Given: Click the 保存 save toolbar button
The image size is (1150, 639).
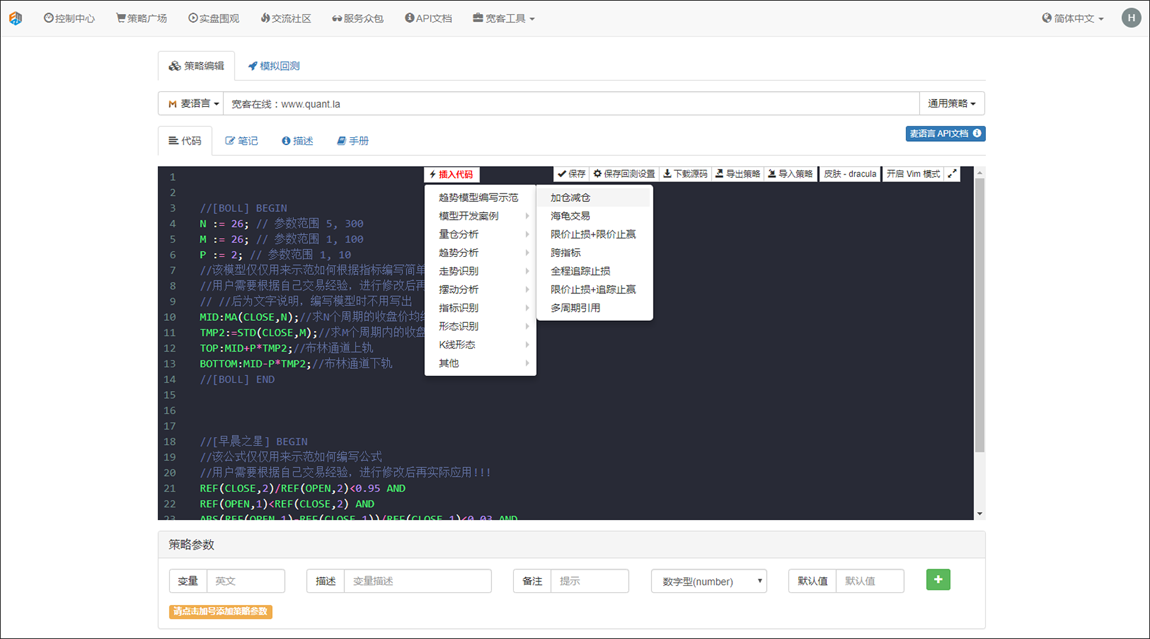Looking at the screenshot, I should (x=571, y=174).
